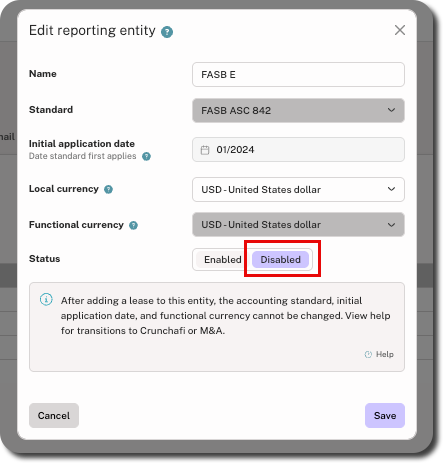Screen dimensions: 443x463
Task: Click the Save button
Action: [x=385, y=415]
